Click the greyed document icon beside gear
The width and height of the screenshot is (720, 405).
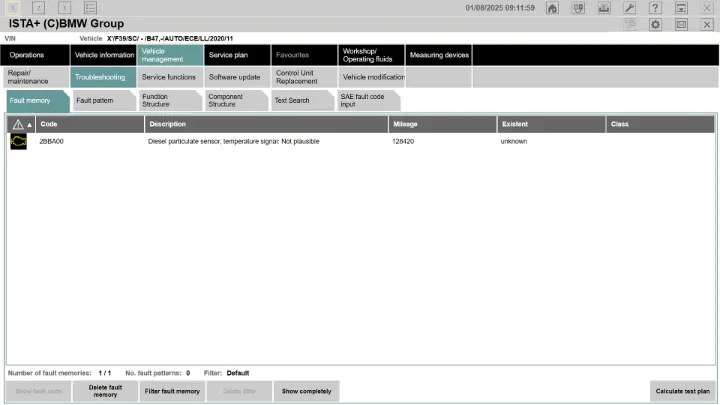[630, 24]
